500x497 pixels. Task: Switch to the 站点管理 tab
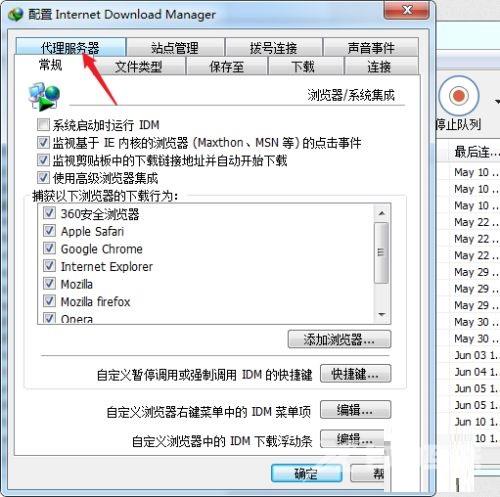[175, 47]
